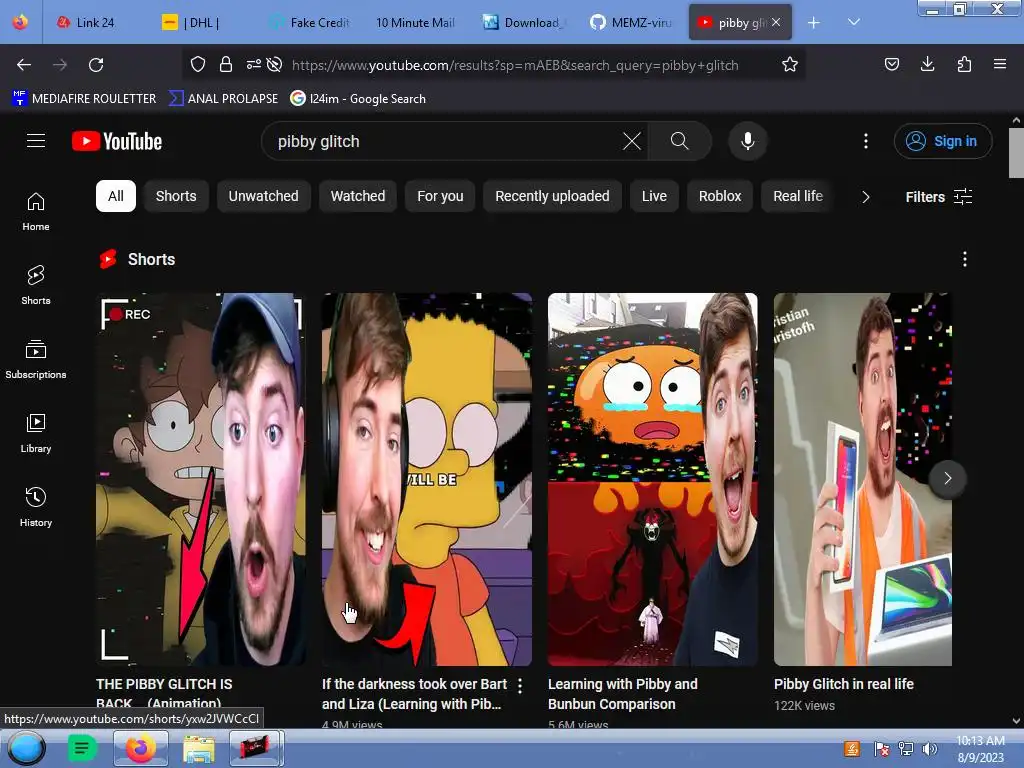This screenshot has width=1024, height=768.
Task: Open the YouTube guide hamburger menu
Action: point(36,140)
